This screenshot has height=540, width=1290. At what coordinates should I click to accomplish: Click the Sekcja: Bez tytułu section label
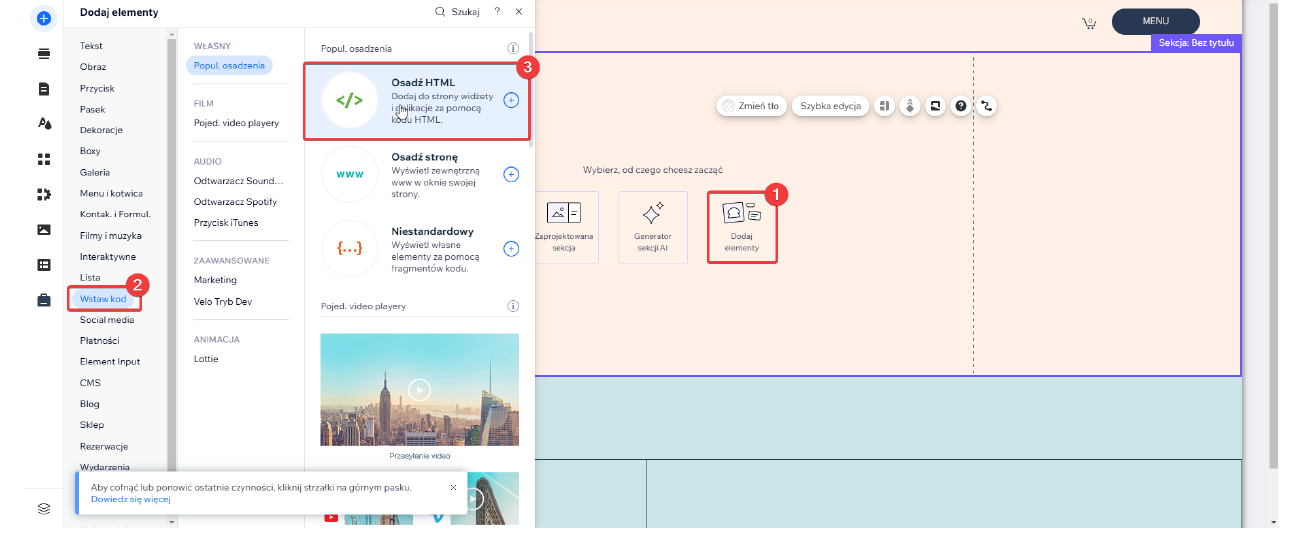pos(1196,43)
